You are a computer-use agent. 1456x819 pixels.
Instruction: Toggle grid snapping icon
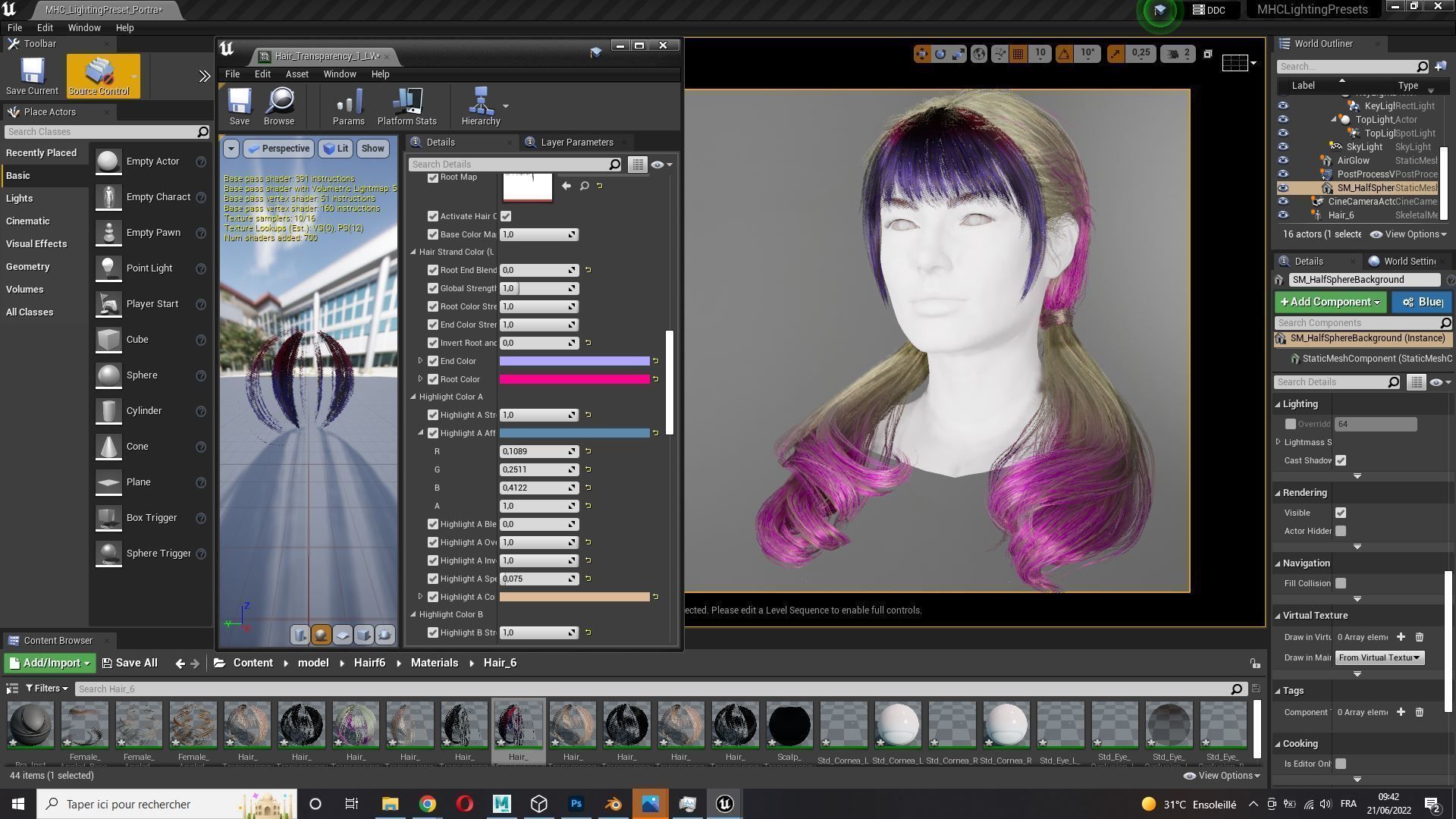pyautogui.click(x=1018, y=54)
